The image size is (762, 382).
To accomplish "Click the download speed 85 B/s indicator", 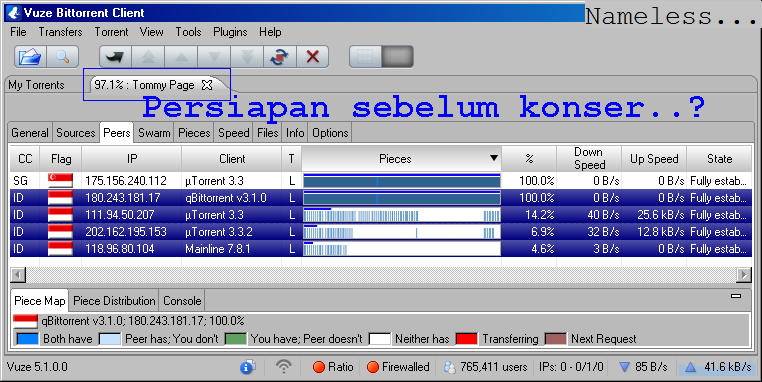I will [643, 367].
